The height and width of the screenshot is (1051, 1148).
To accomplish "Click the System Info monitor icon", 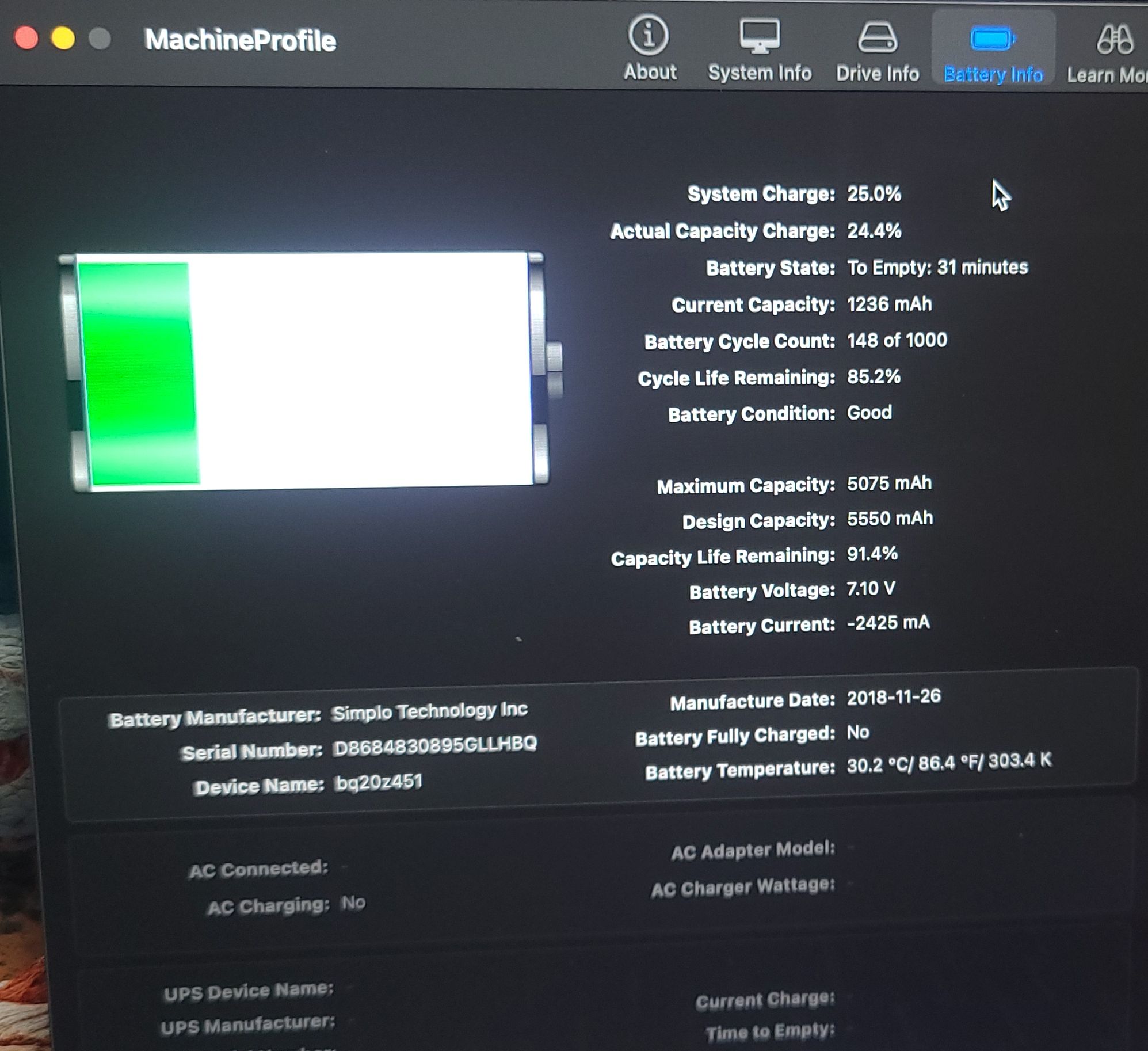I will (x=760, y=36).
